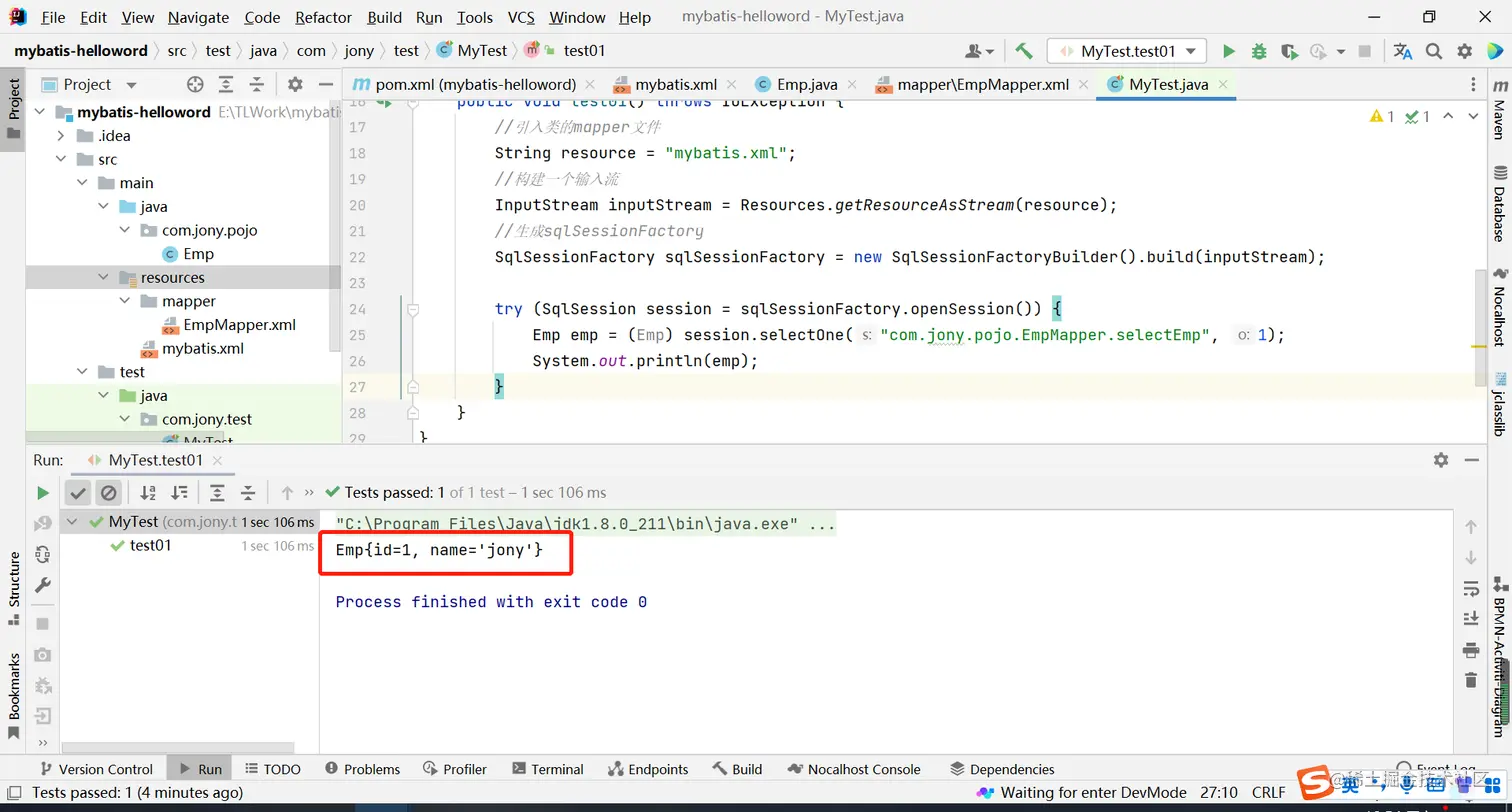Print the console output
The width and height of the screenshot is (1512, 812).
1470,650
